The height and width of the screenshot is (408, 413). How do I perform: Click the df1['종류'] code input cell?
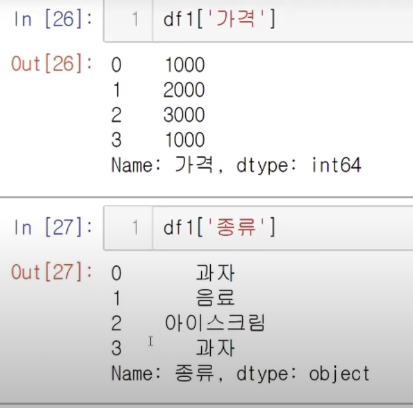[258, 228]
